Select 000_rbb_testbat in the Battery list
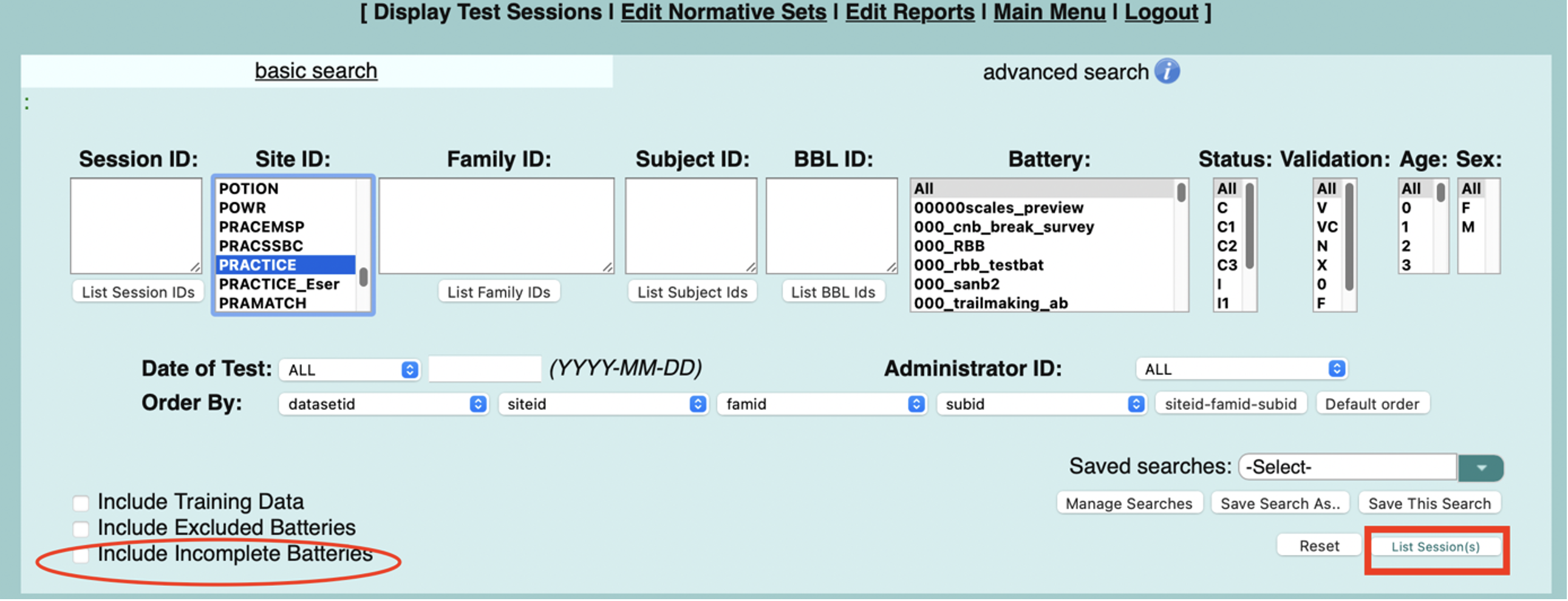1568x601 pixels. [x=1043, y=265]
